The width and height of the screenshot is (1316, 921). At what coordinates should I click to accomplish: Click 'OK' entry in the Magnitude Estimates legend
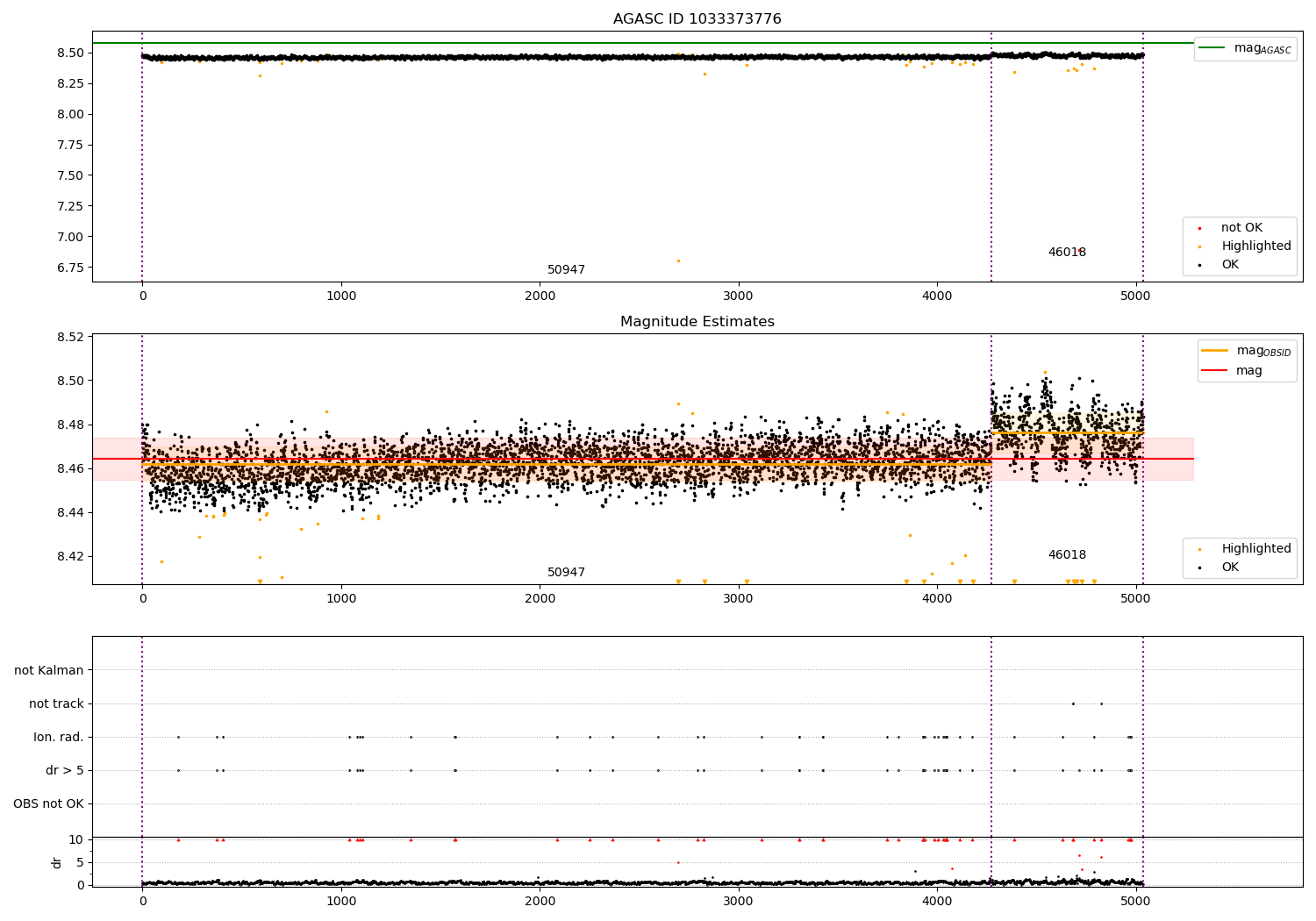1230,568
